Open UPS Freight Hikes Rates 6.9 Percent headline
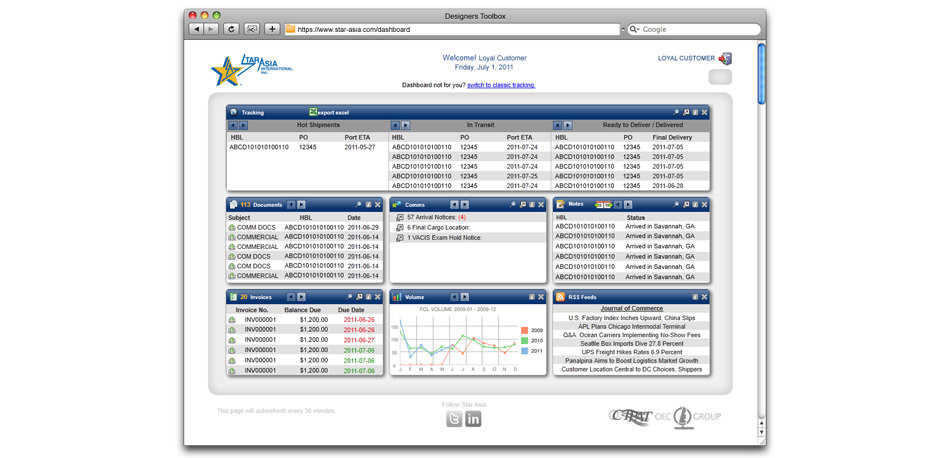950x458 pixels. pos(631,352)
